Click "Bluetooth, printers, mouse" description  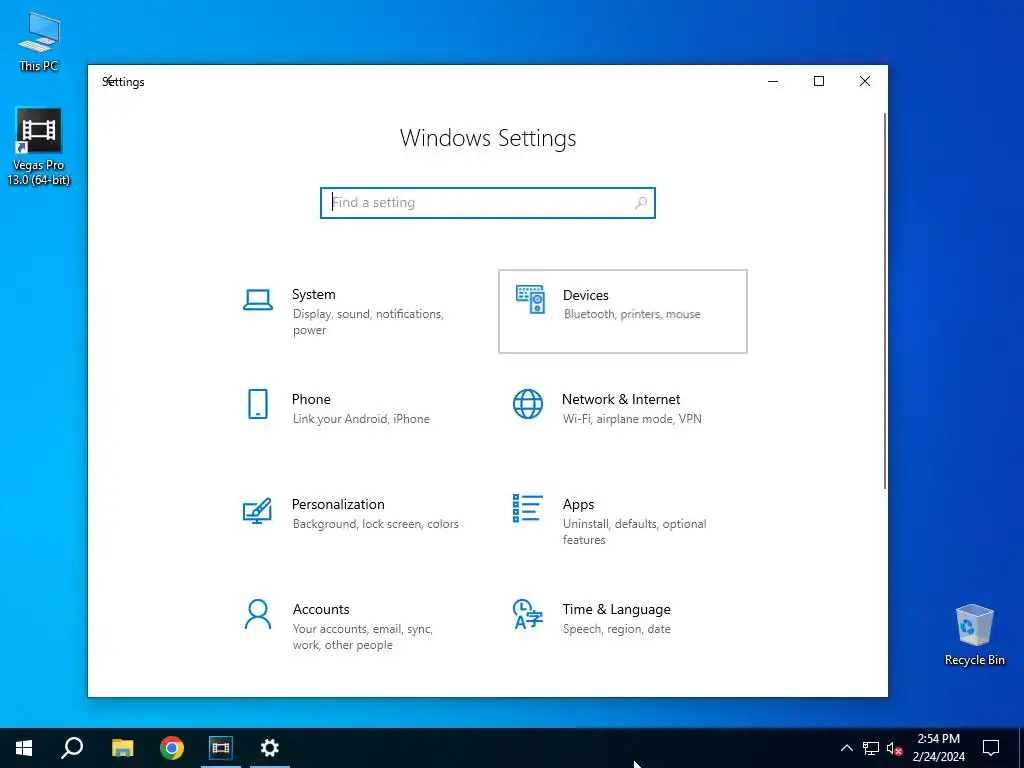[x=632, y=314]
